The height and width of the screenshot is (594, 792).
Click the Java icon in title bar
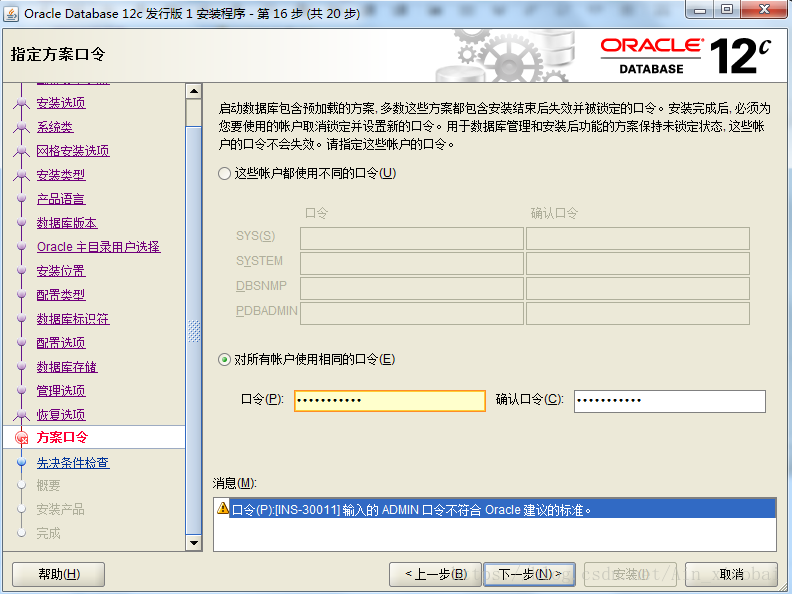(11, 13)
